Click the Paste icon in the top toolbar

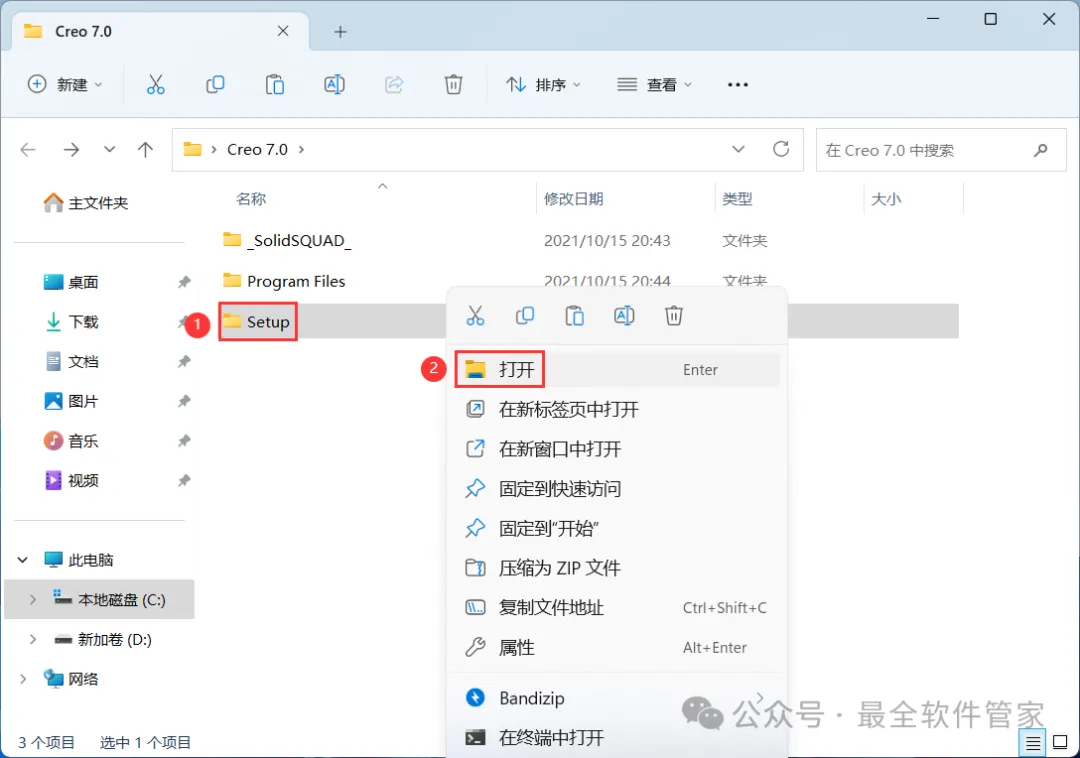coord(275,85)
